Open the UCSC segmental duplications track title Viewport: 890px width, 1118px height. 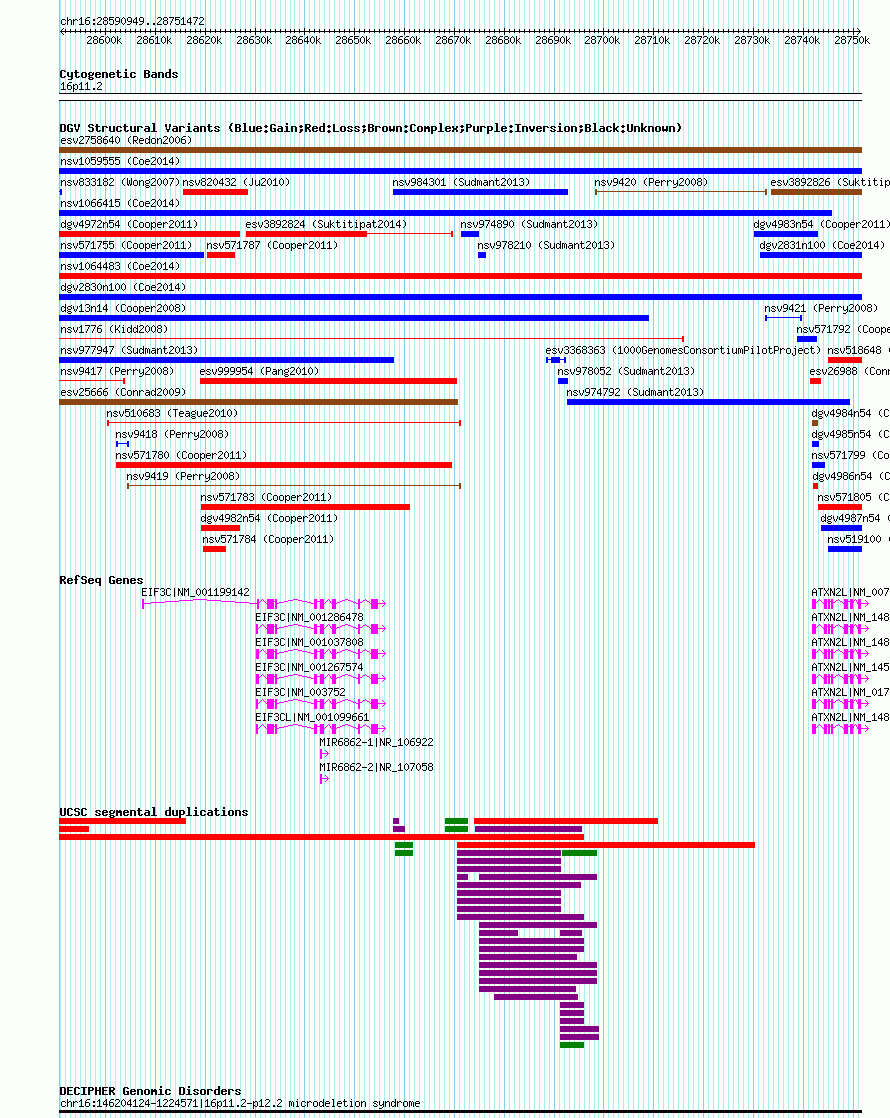point(154,812)
